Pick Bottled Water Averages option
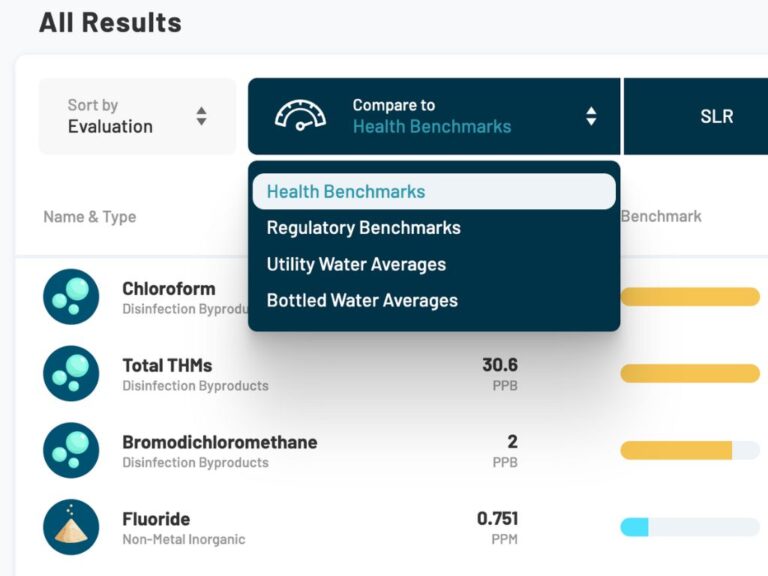The image size is (768, 576). point(362,300)
